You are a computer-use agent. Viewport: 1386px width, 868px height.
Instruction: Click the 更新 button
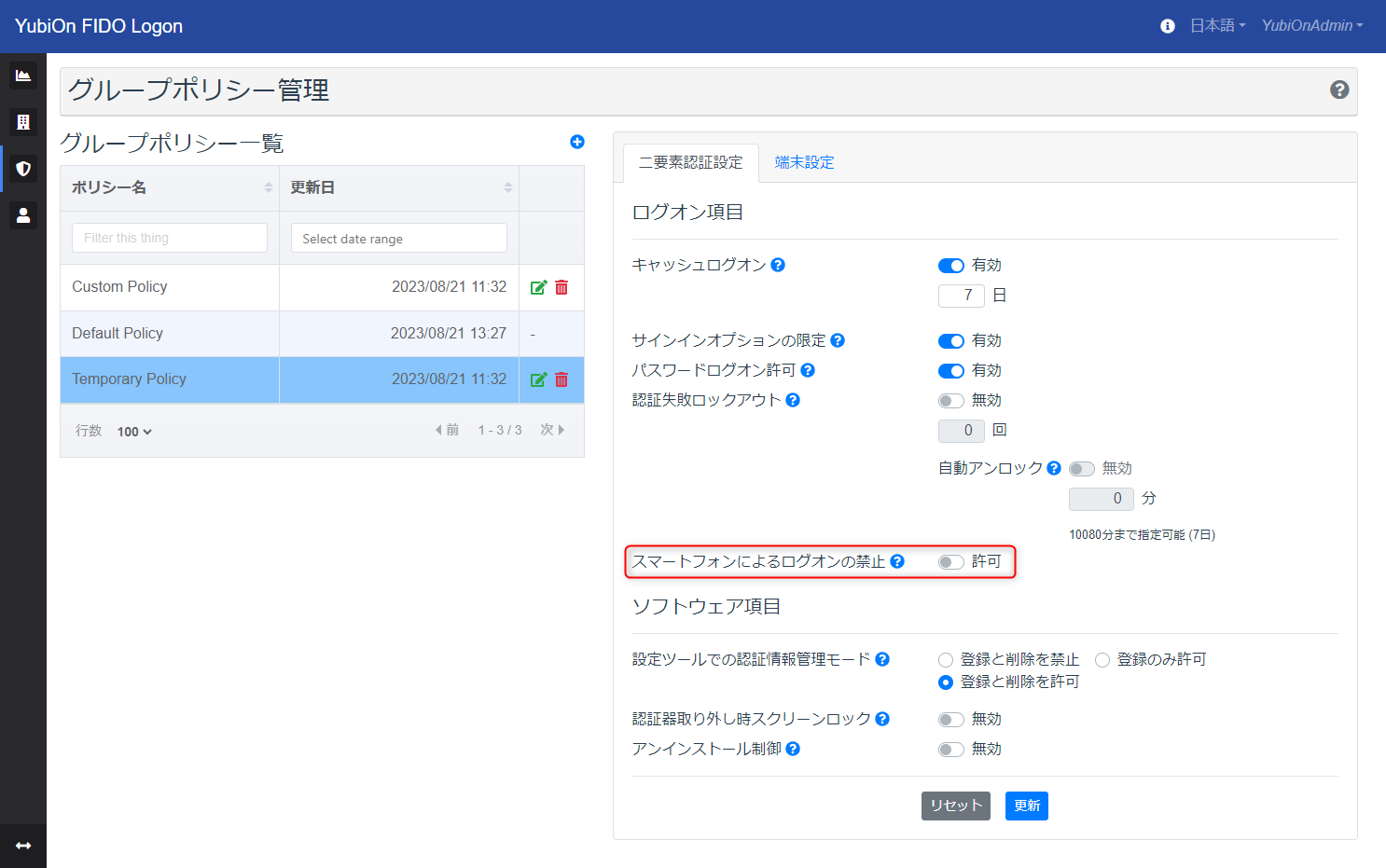tap(1027, 806)
